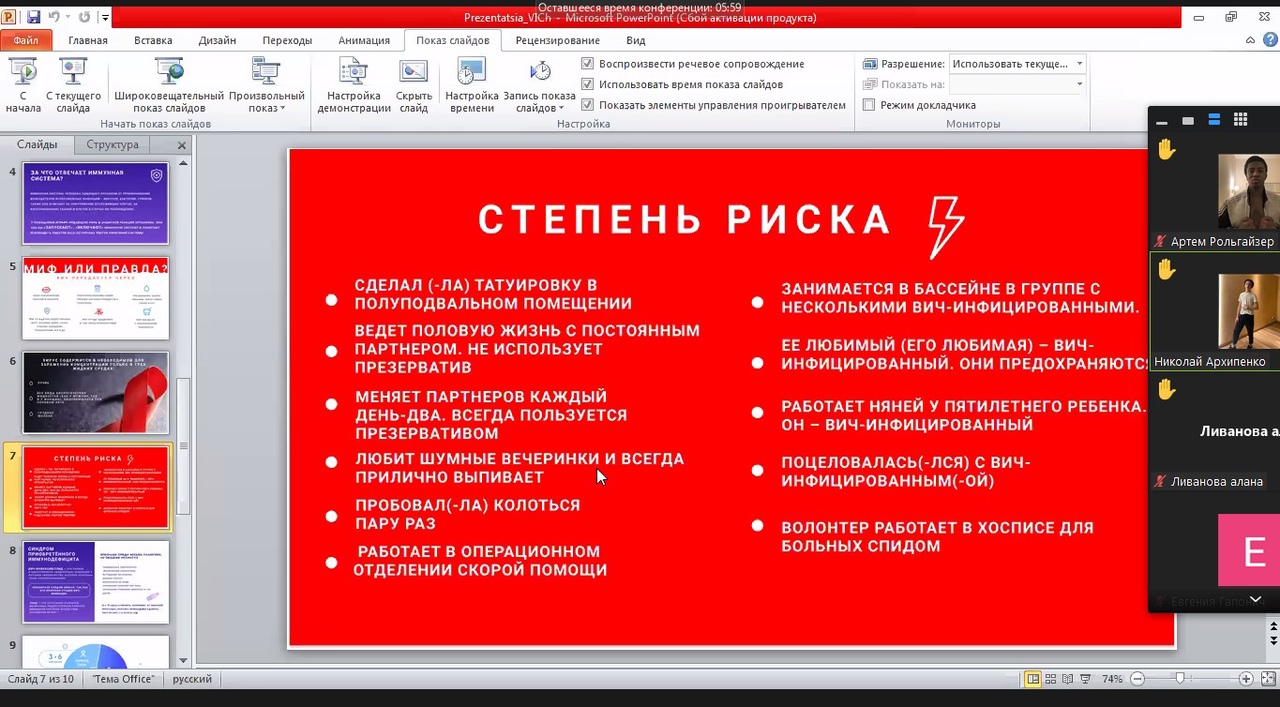Open Настройка времени rehearse timings
This screenshot has height=707, width=1280.
[471, 86]
